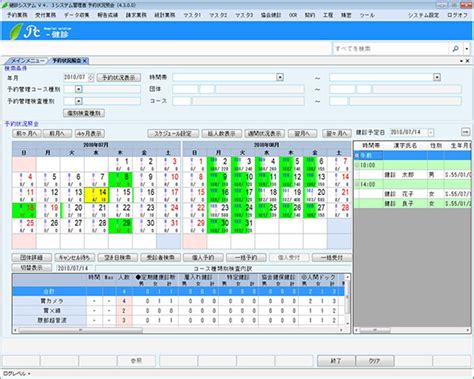Open the 統計業務 menu

[x=165, y=15]
